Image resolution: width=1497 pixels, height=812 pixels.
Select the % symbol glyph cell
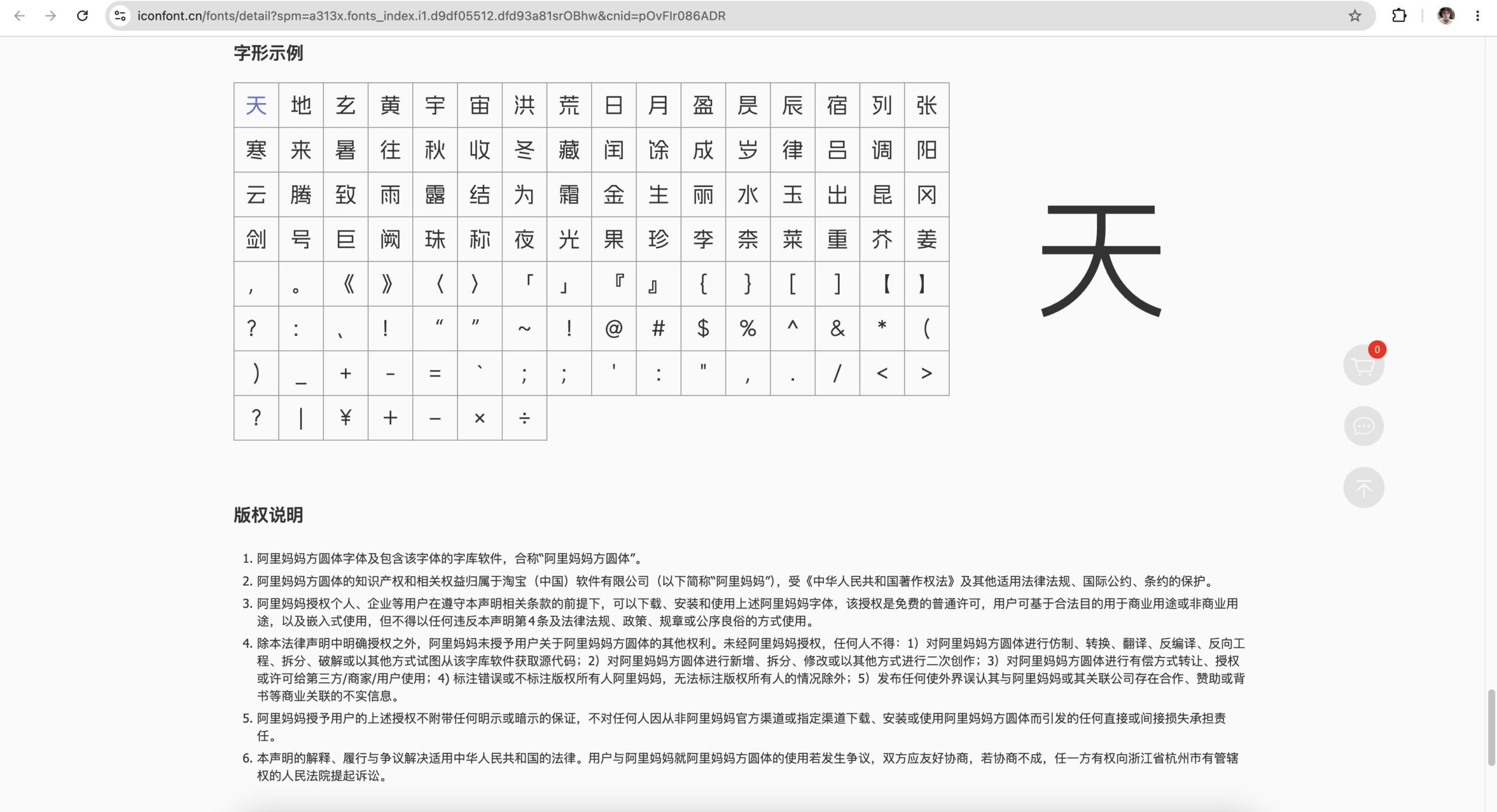(748, 329)
